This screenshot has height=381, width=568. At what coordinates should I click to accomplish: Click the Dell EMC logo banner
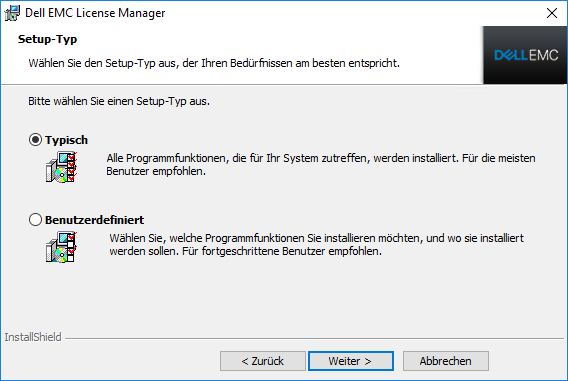tap(525, 55)
